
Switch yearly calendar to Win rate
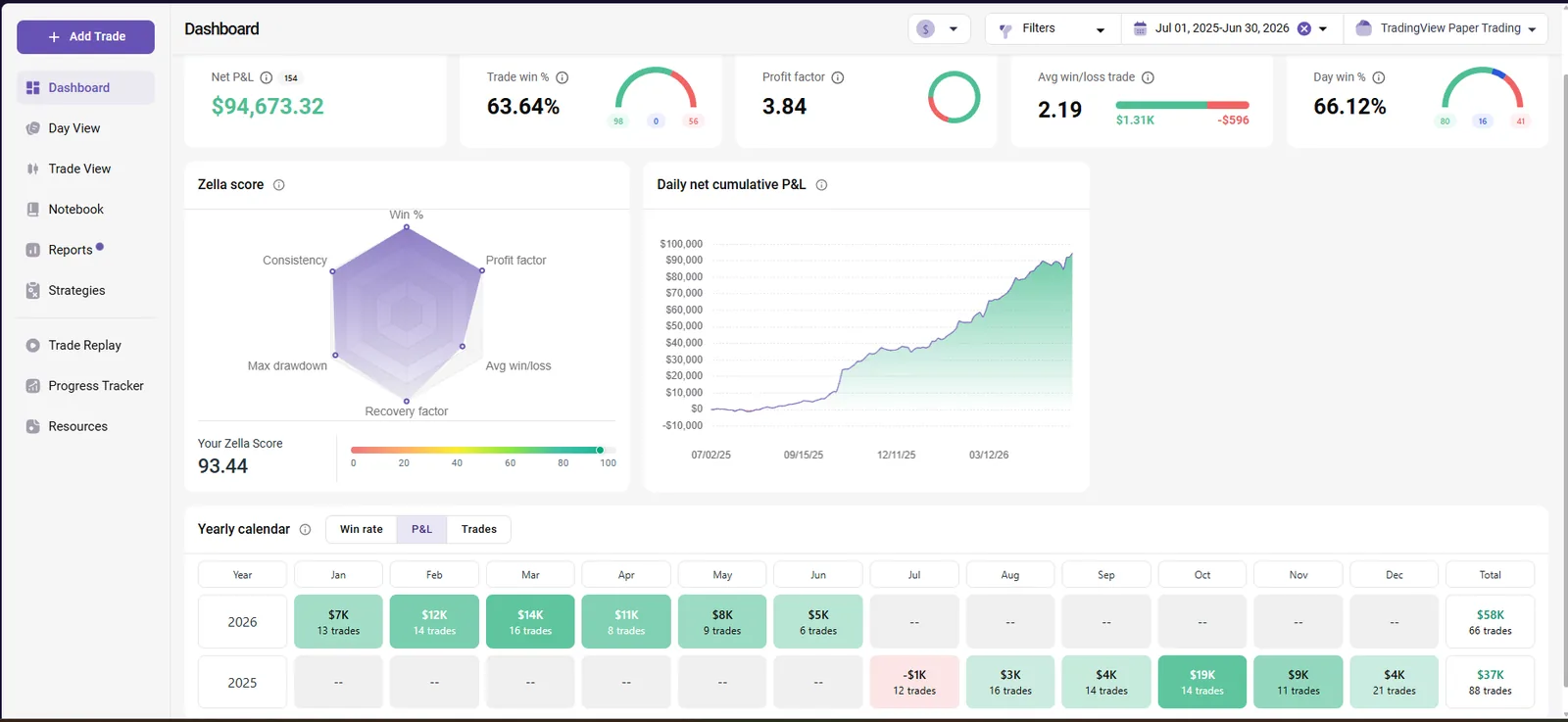point(362,530)
